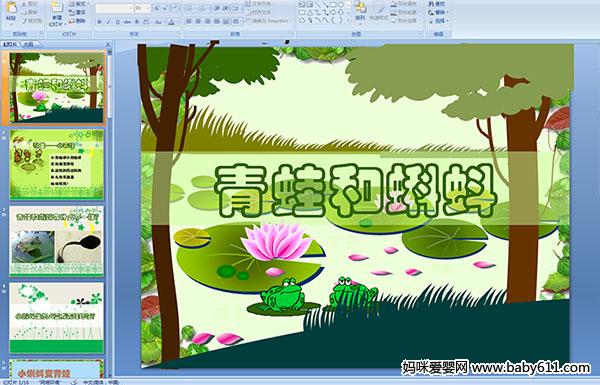Select the Oval shape in shapes gallery
This screenshot has width=600, height=385.
click(341, 4)
